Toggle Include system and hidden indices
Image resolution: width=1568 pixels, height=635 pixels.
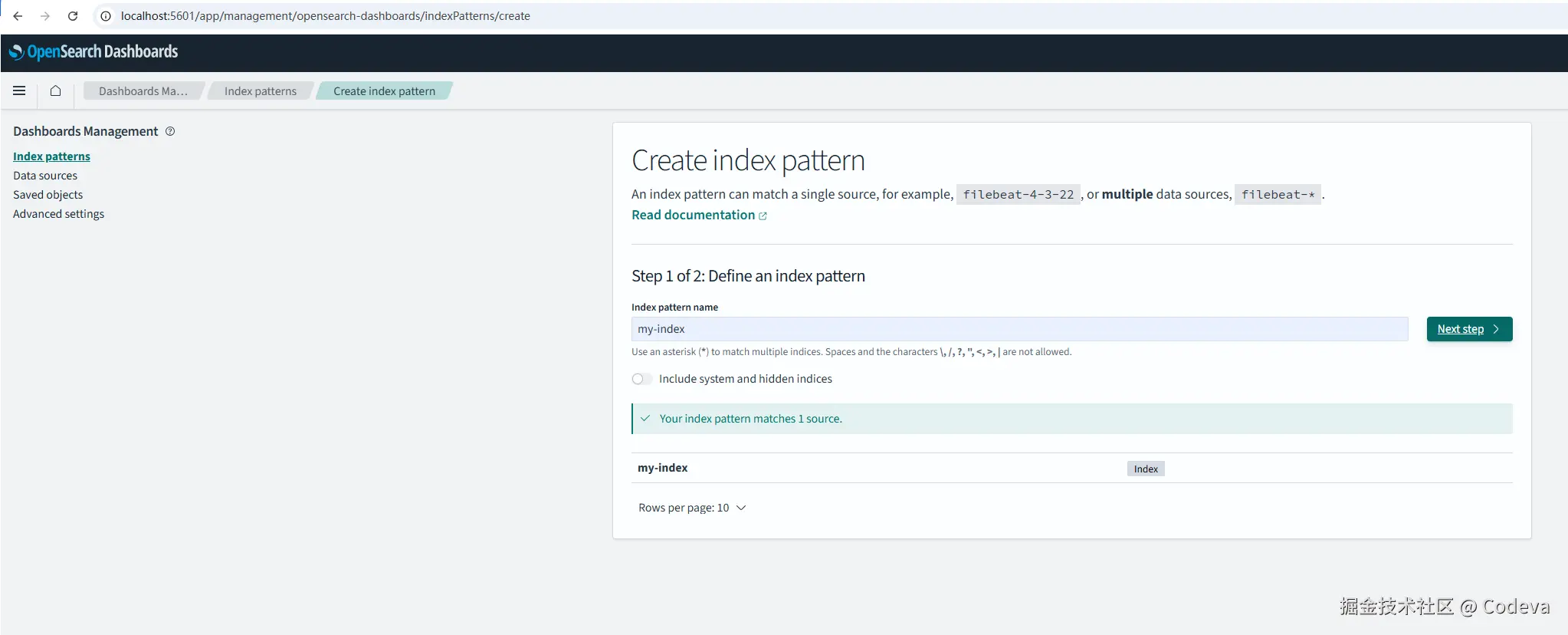pyautogui.click(x=641, y=379)
